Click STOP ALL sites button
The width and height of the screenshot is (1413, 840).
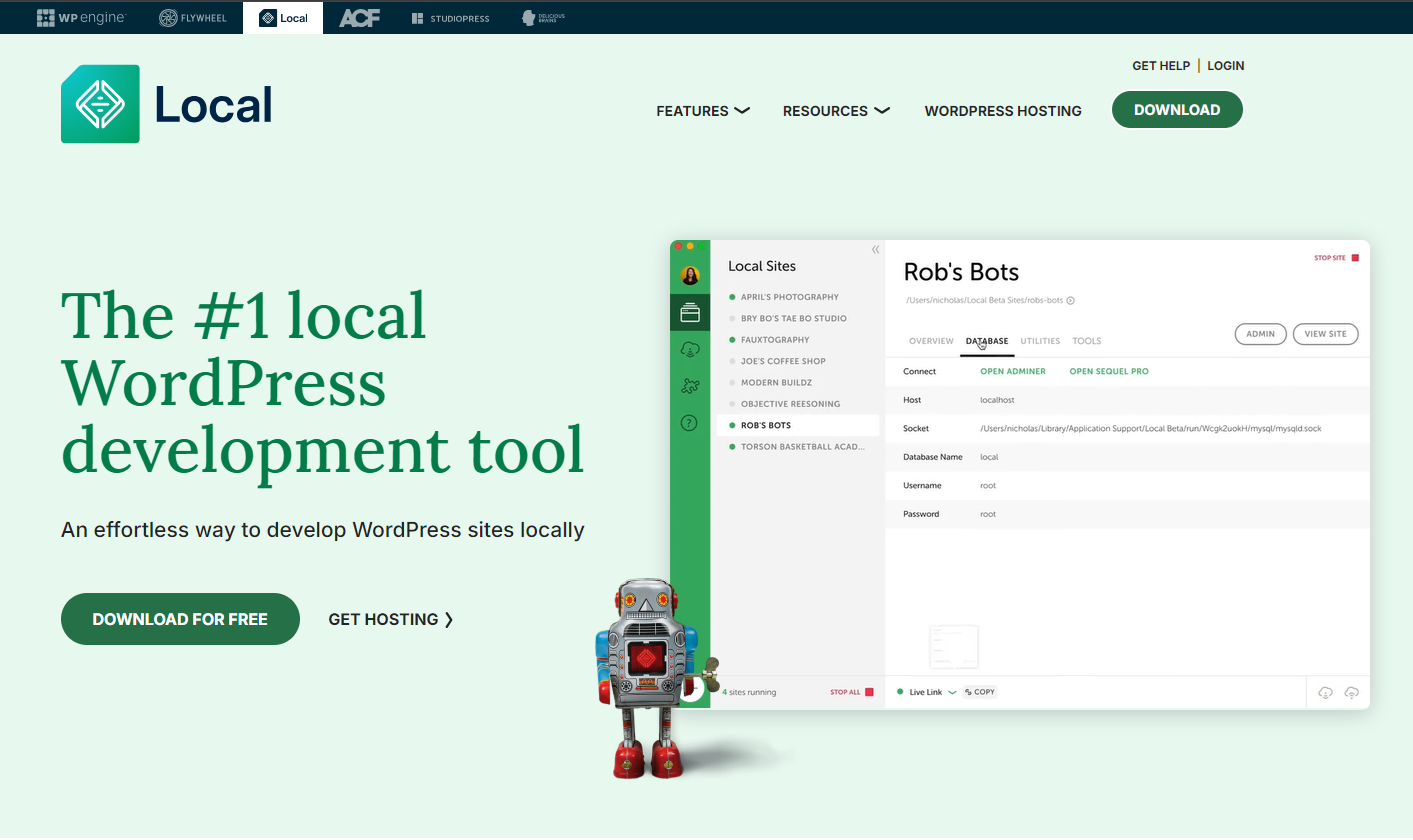(x=852, y=692)
